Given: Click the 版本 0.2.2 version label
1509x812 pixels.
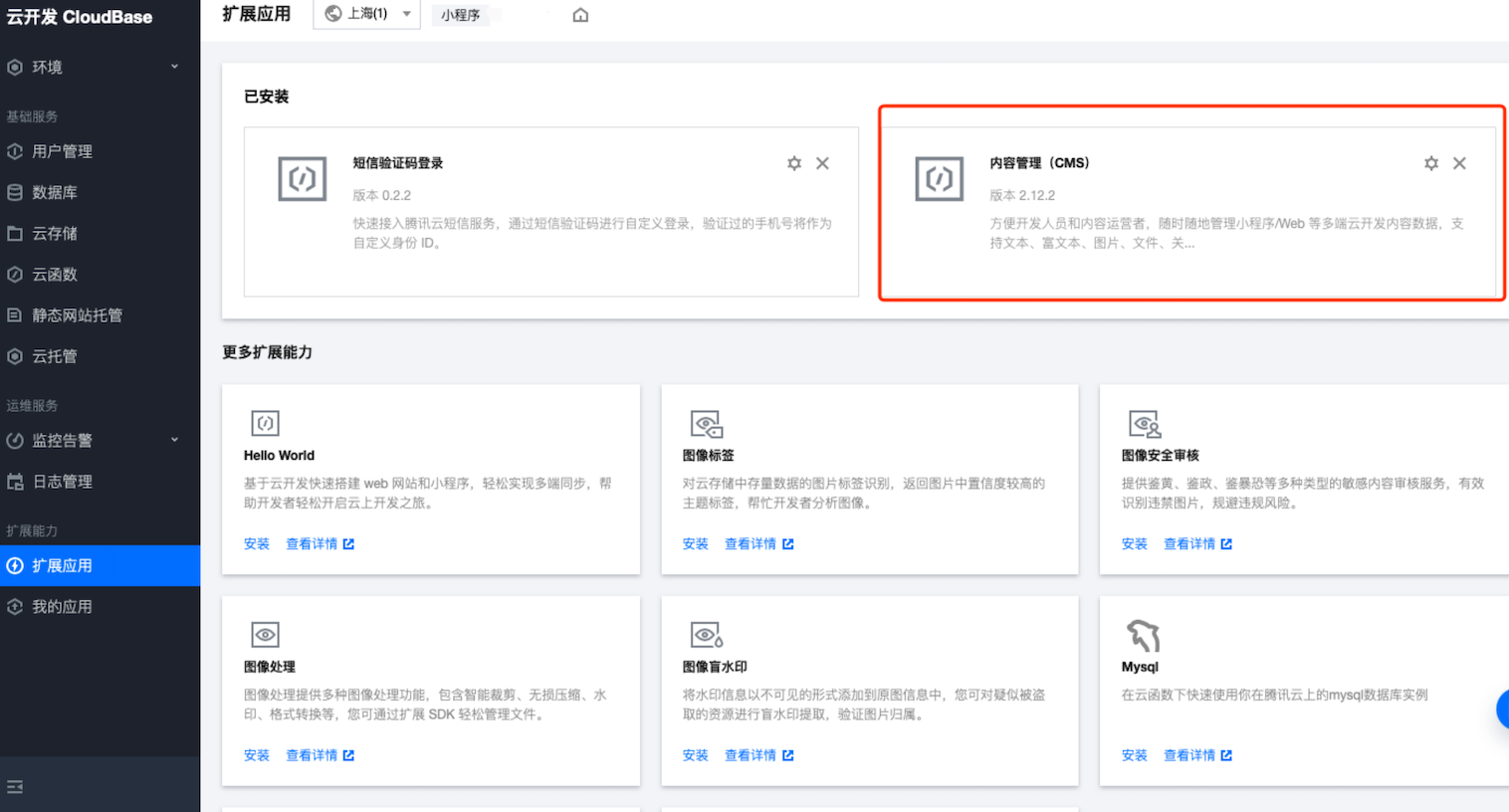Looking at the screenshot, I should click(382, 196).
